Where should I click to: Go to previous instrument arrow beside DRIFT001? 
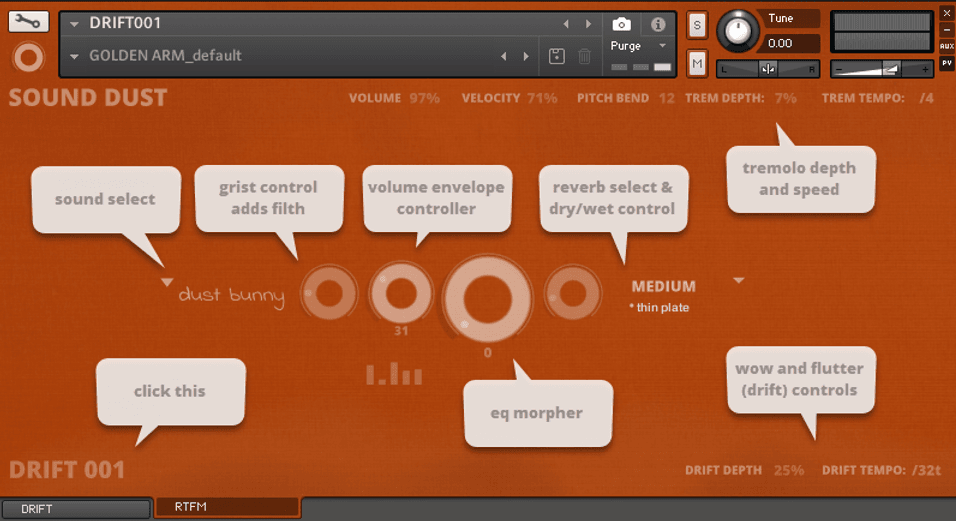tap(566, 24)
